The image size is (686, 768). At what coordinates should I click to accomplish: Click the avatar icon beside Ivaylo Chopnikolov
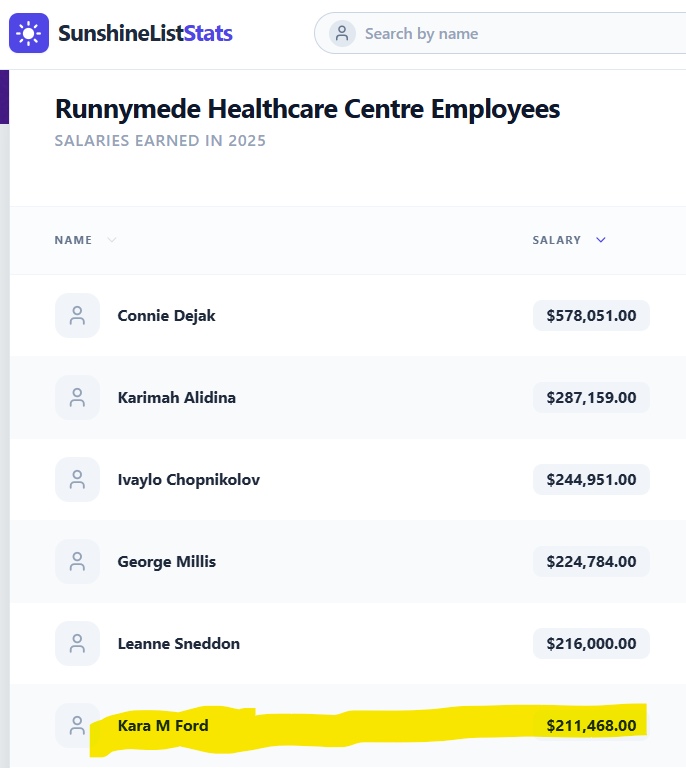[77, 480]
